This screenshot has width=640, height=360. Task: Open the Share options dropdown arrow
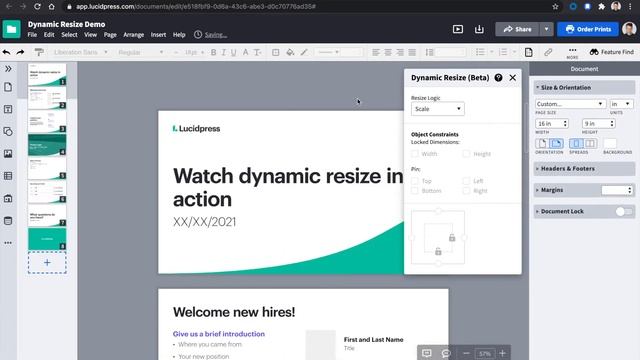[x=546, y=29]
